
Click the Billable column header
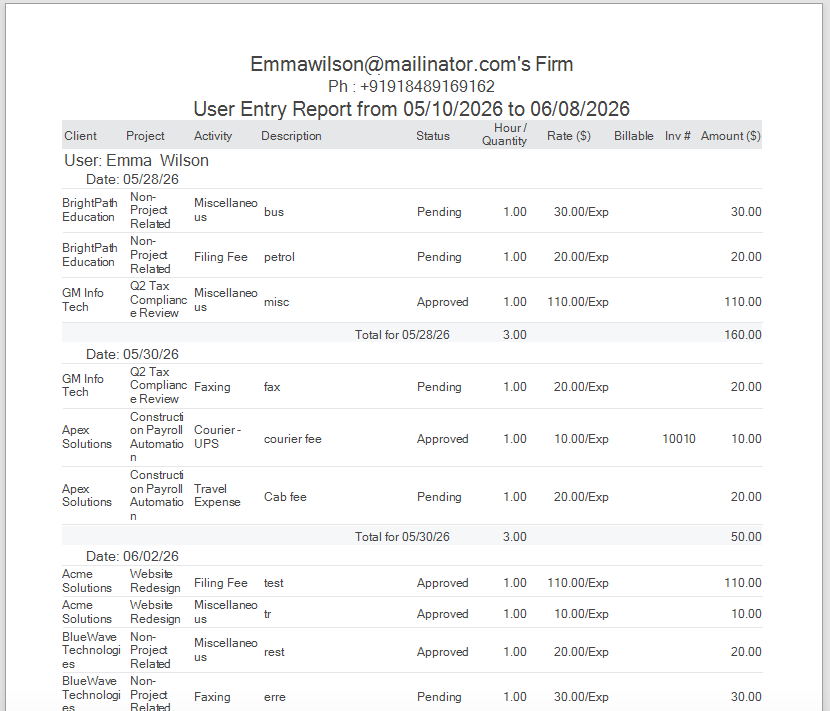tap(634, 136)
